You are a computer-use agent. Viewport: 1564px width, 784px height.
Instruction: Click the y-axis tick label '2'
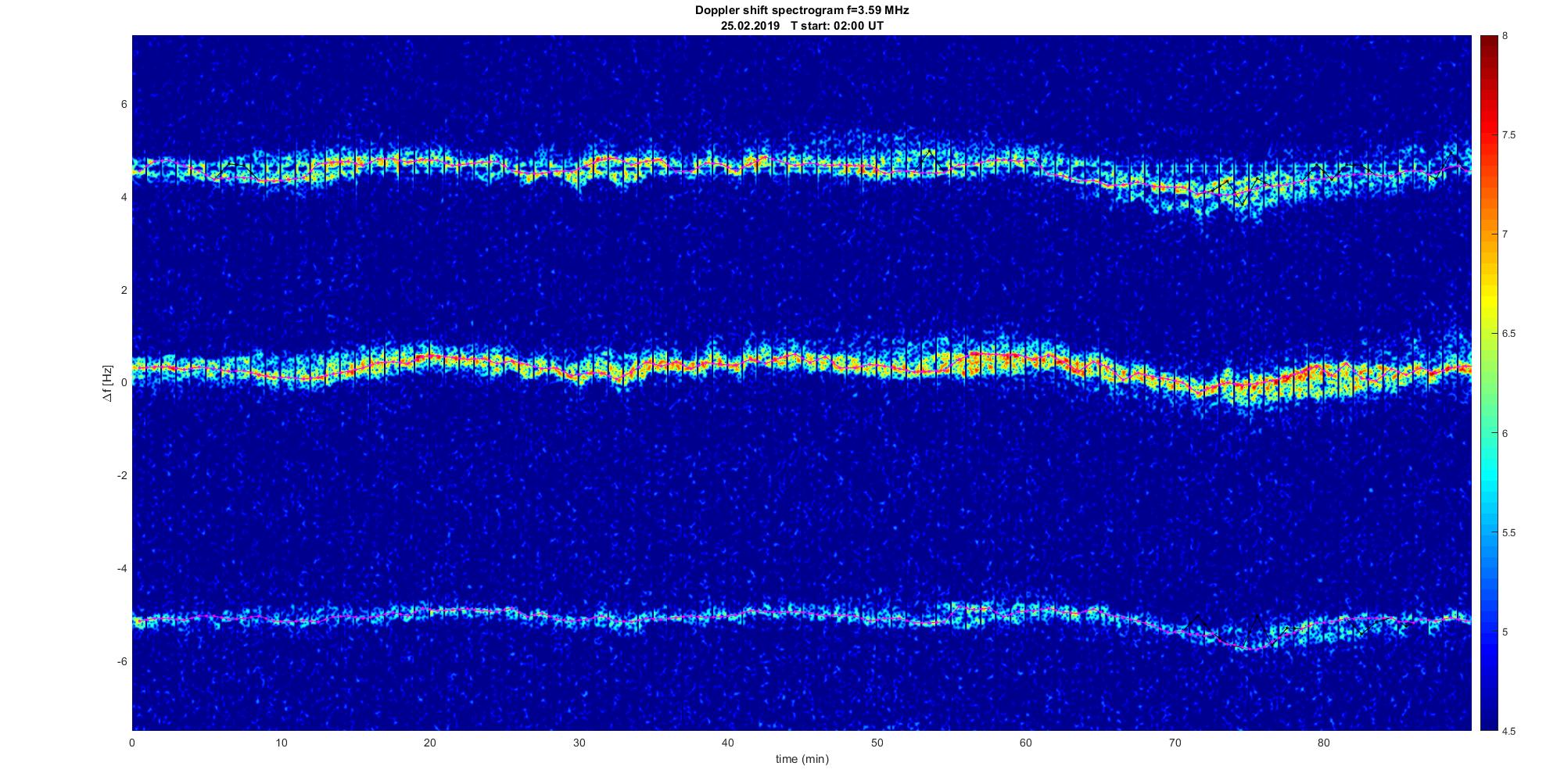[x=124, y=290]
